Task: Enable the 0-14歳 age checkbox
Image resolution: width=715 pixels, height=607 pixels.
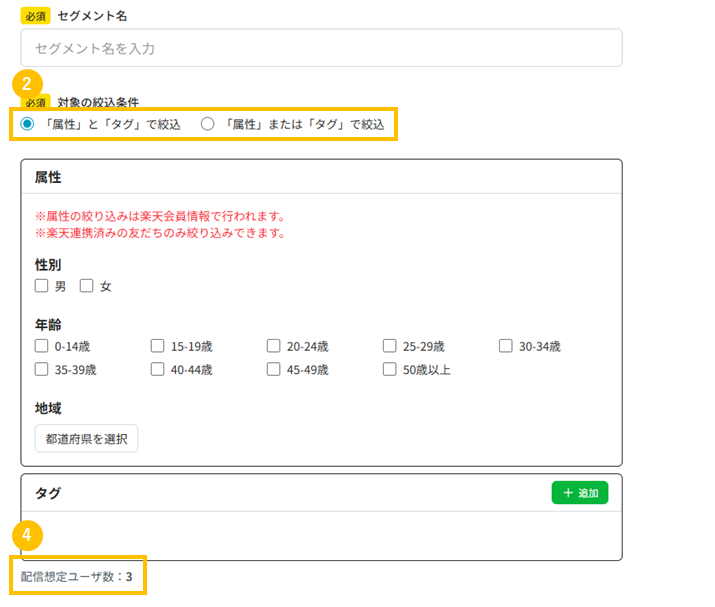Action: tap(42, 346)
